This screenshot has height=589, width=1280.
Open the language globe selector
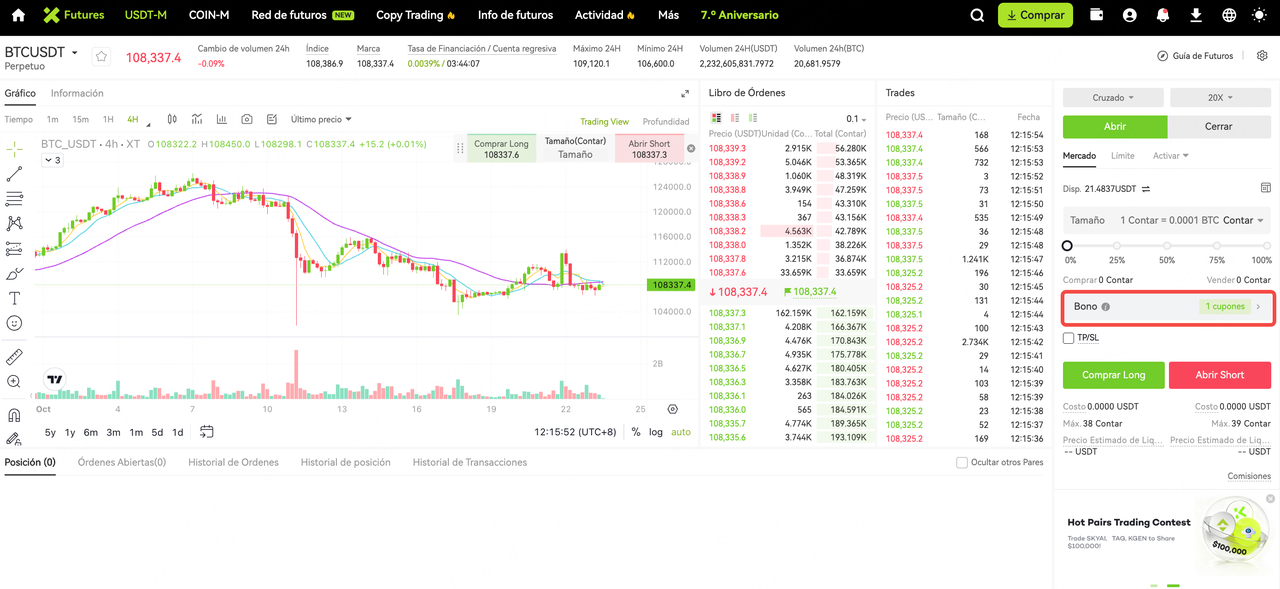point(1229,15)
